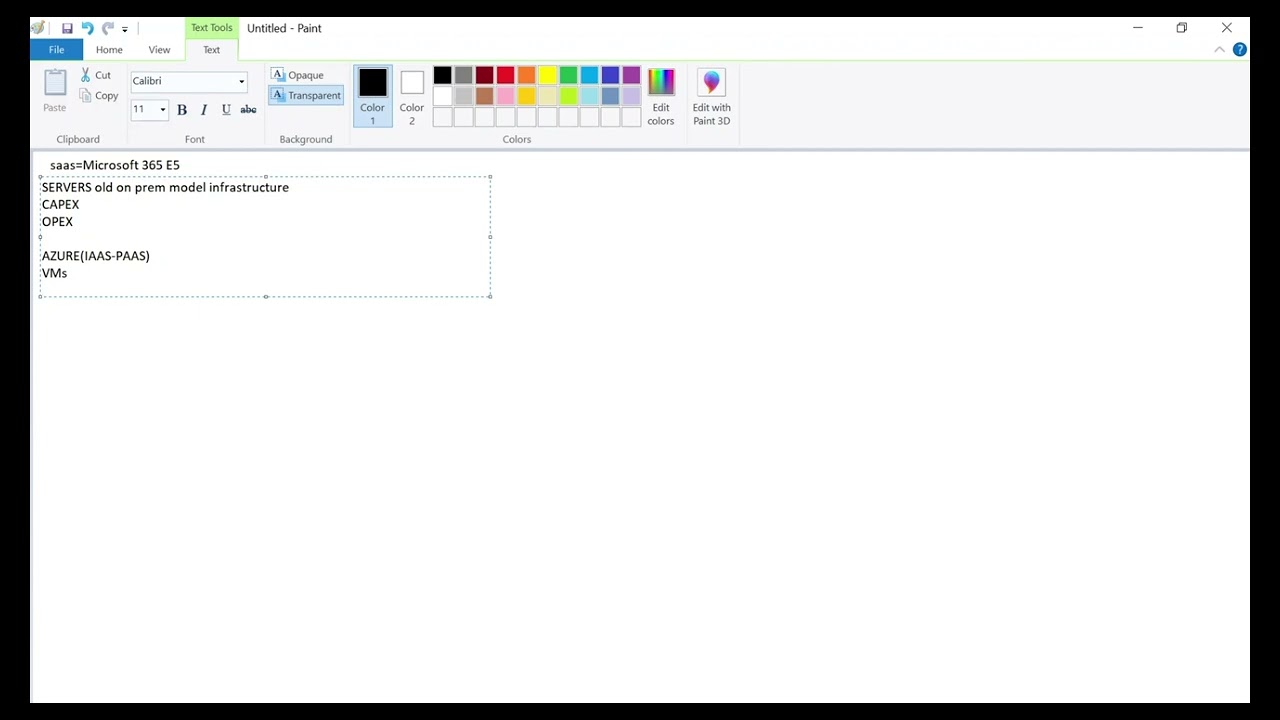Viewport: 1280px width, 720px height.
Task: Click the Redo arrow in quick access toolbar
Action: pyautogui.click(x=108, y=28)
